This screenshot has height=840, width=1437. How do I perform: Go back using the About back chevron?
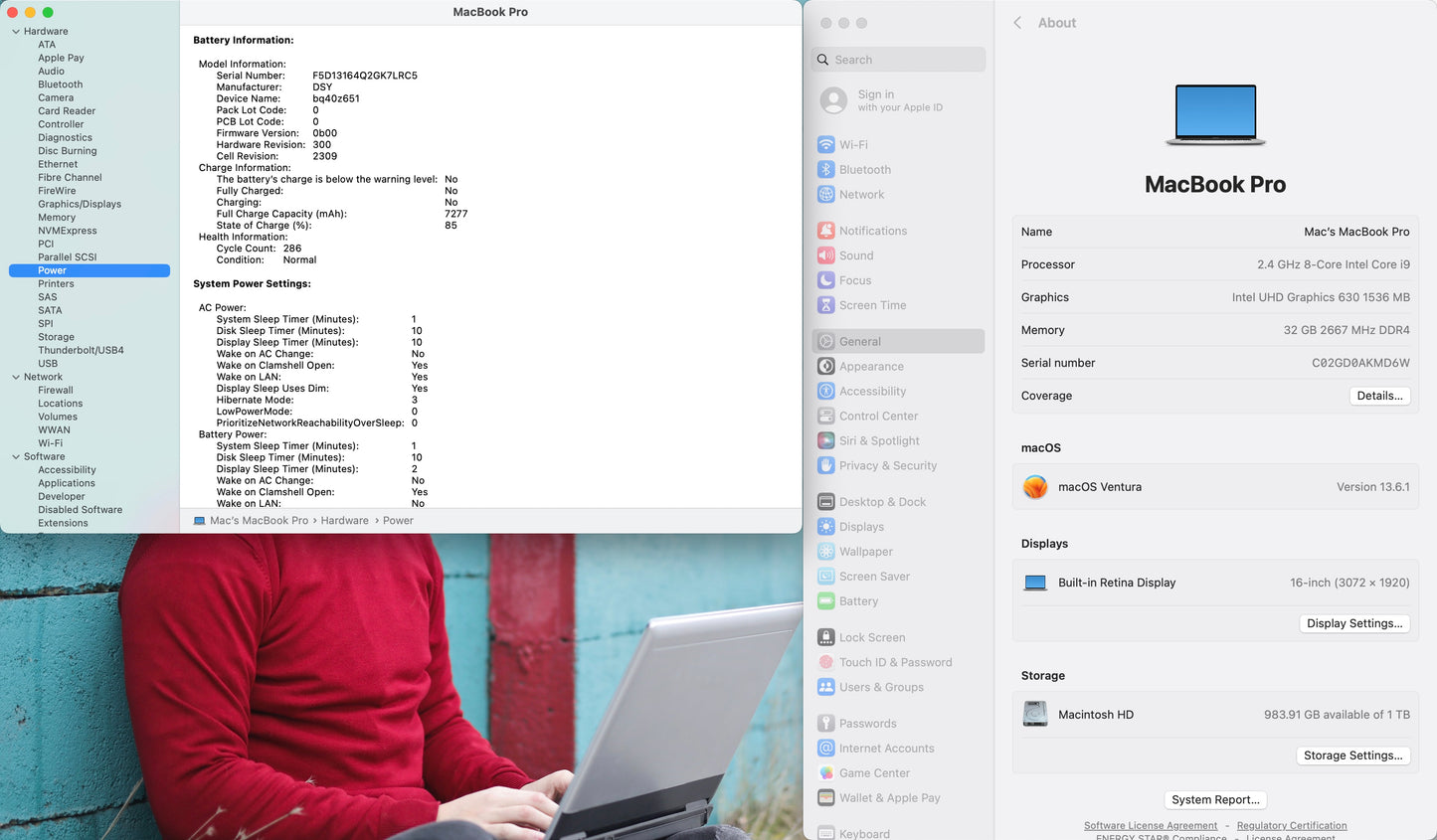pos(1017,23)
